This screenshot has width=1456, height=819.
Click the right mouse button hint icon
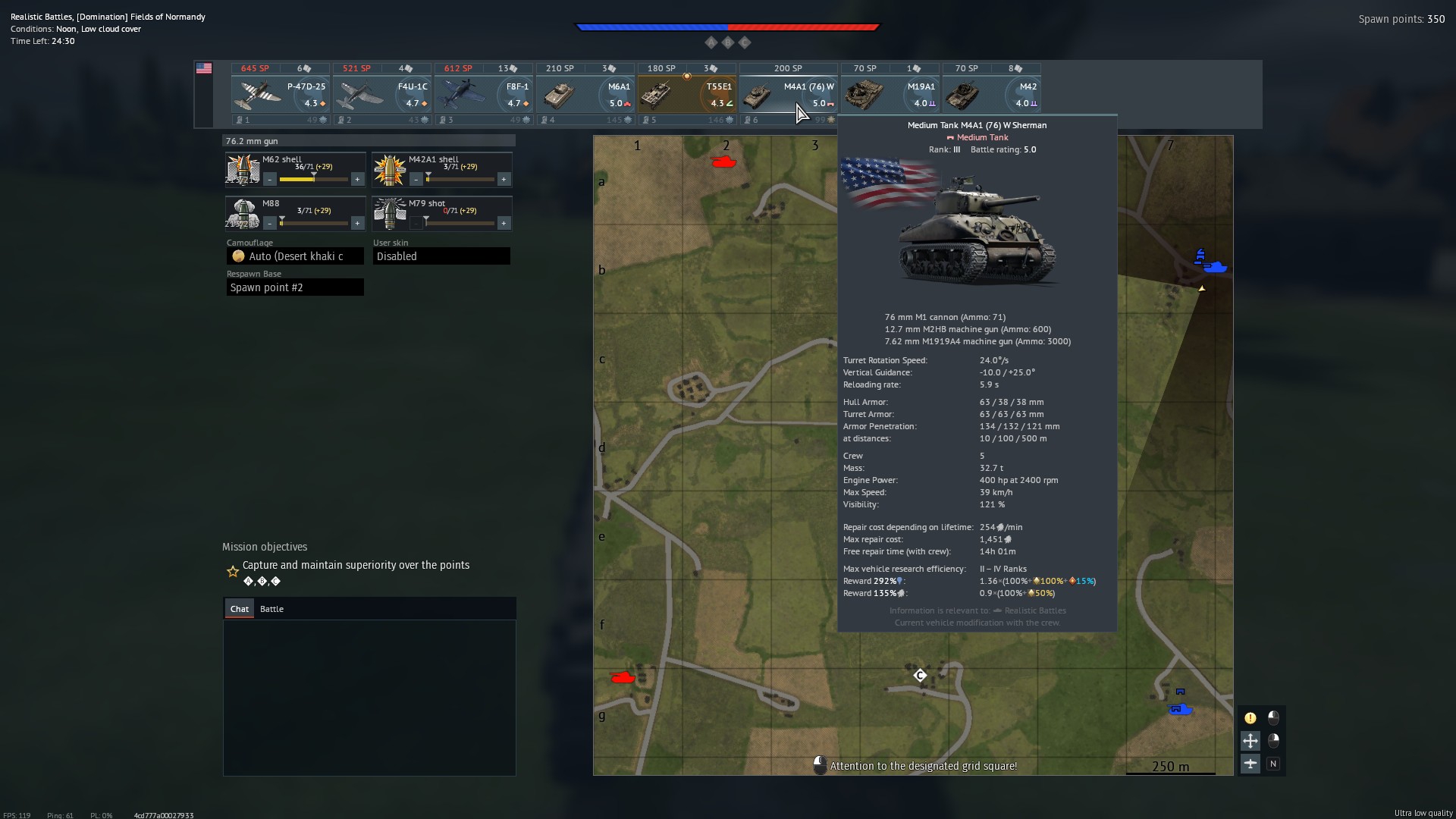[1273, 740]
